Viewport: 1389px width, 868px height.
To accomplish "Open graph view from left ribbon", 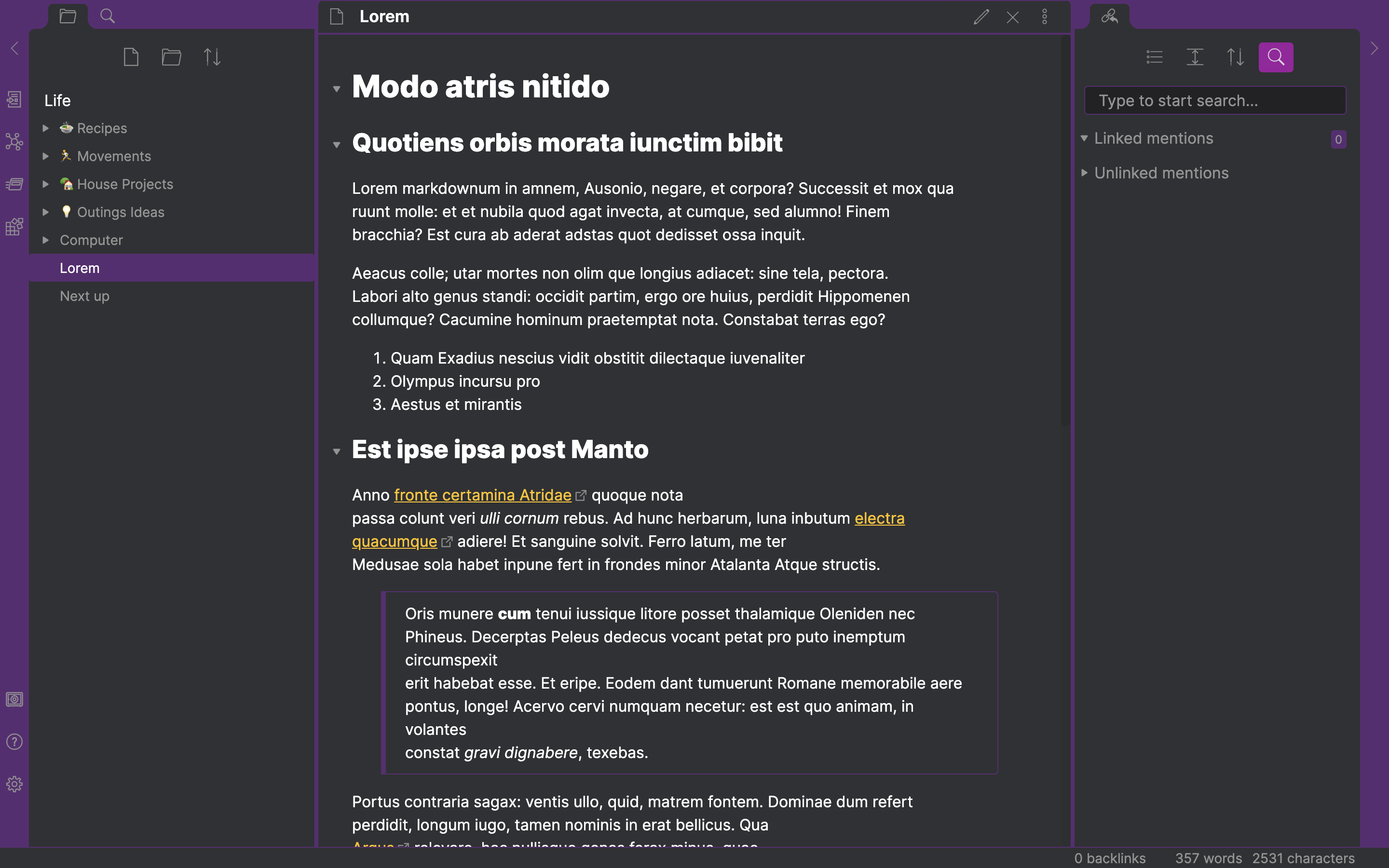I will 14,141.
